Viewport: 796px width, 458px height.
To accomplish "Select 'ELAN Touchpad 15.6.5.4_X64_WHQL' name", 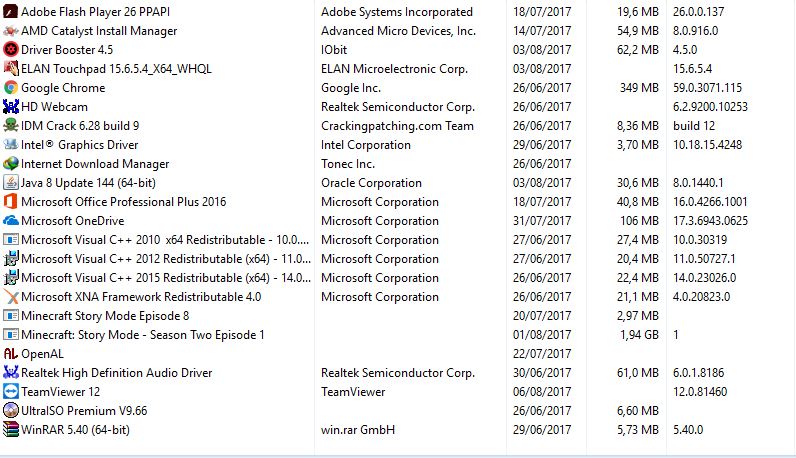I will point(116,69).
